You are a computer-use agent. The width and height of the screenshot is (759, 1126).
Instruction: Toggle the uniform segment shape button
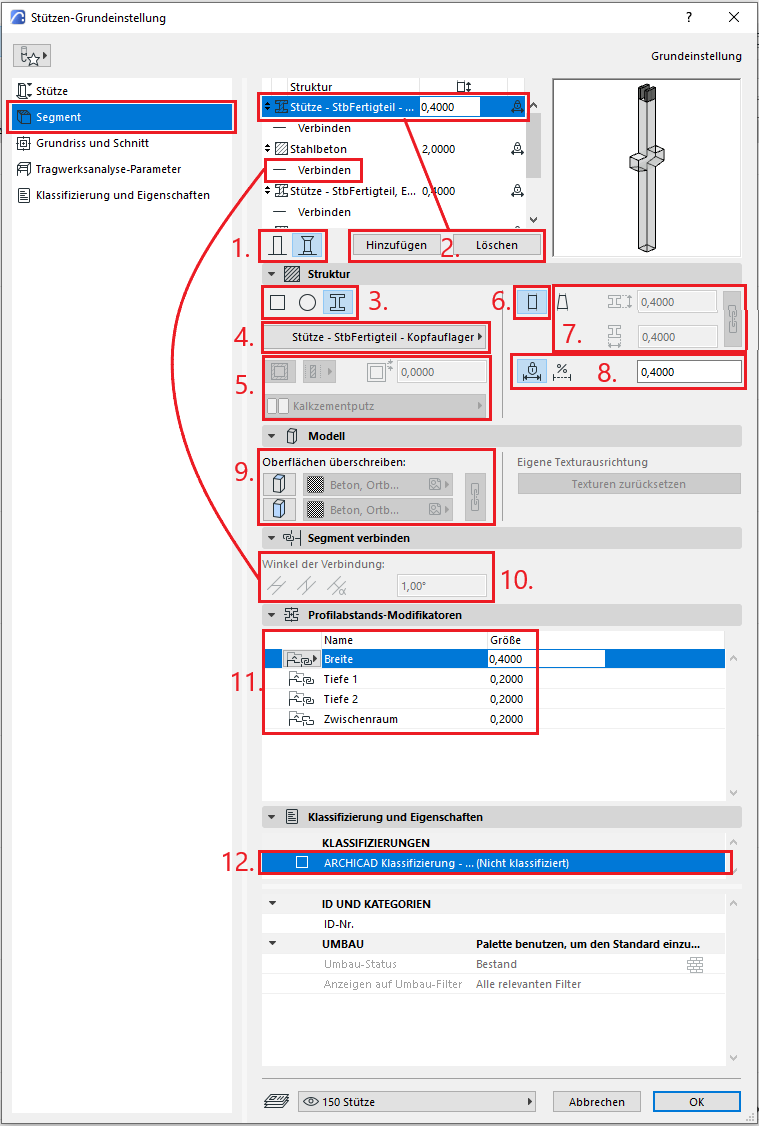click(x=531, y=302)
